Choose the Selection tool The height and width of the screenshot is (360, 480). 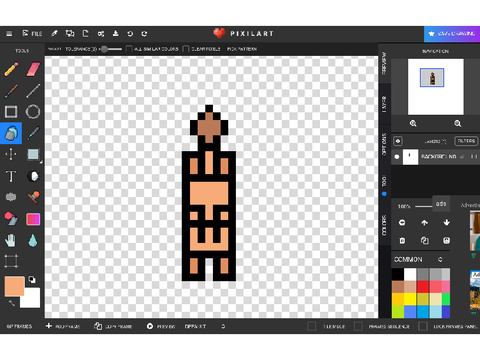point(33,155)
